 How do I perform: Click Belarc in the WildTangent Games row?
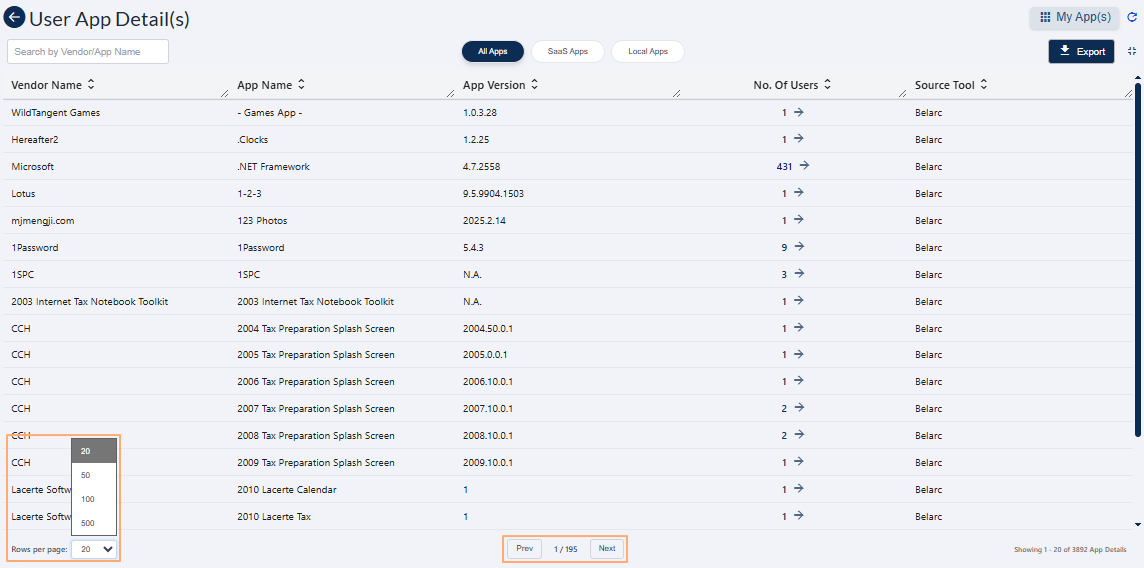tap(929, 112)
